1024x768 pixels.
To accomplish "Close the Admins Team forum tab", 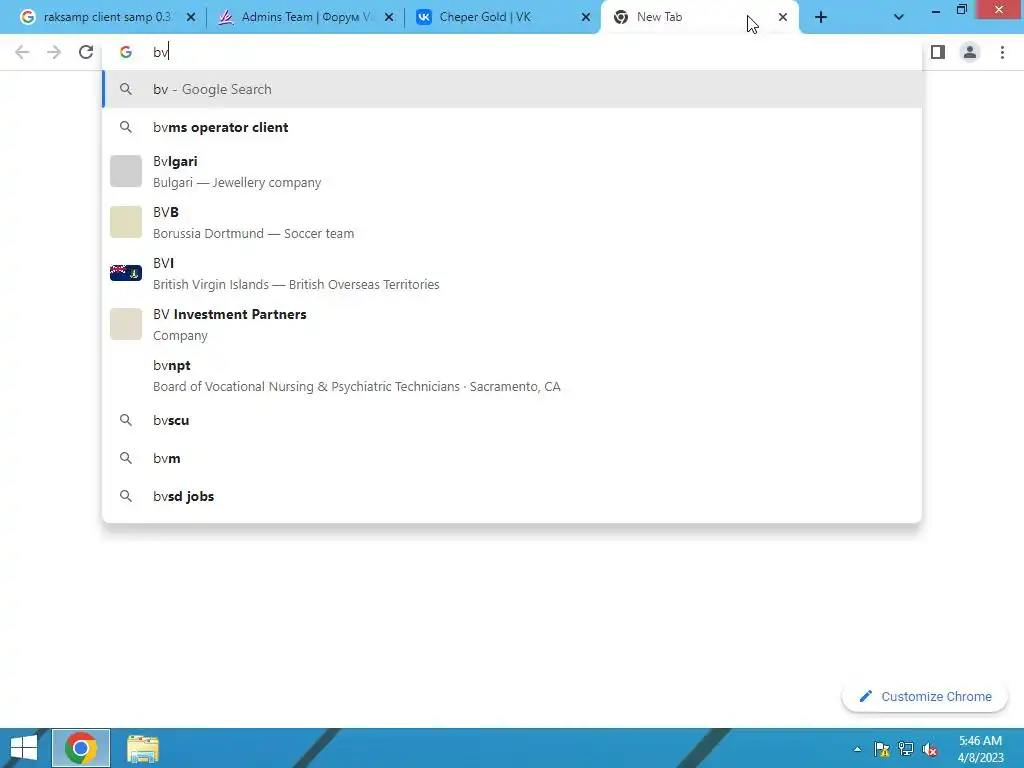I will point(389,18).
